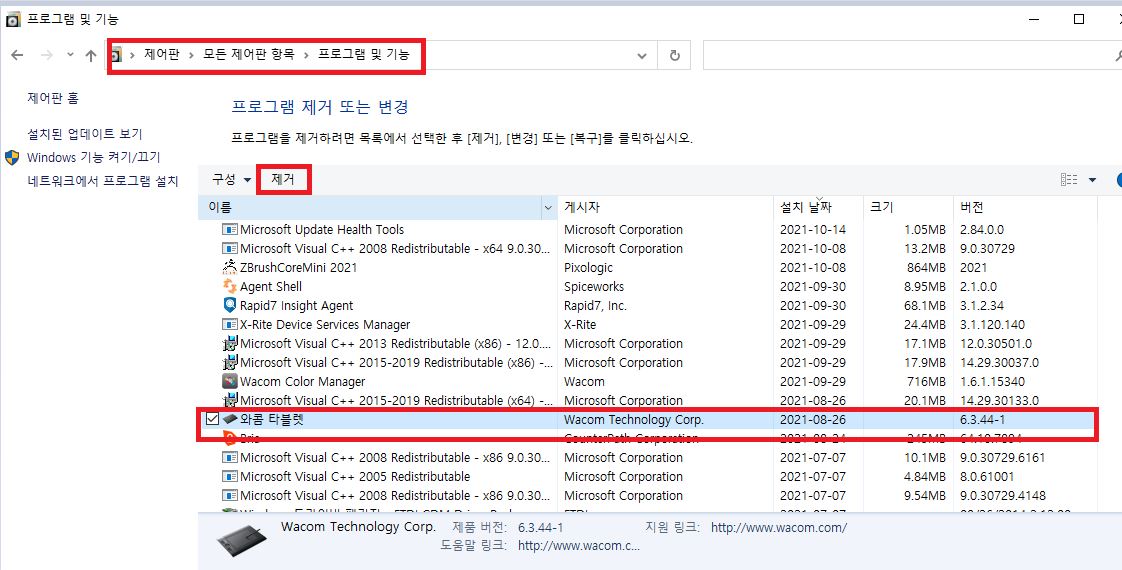Click the X-Rite Device Services Manager icon
Image resolution: width=1122 pixels, height=570 pixels.
230,325
